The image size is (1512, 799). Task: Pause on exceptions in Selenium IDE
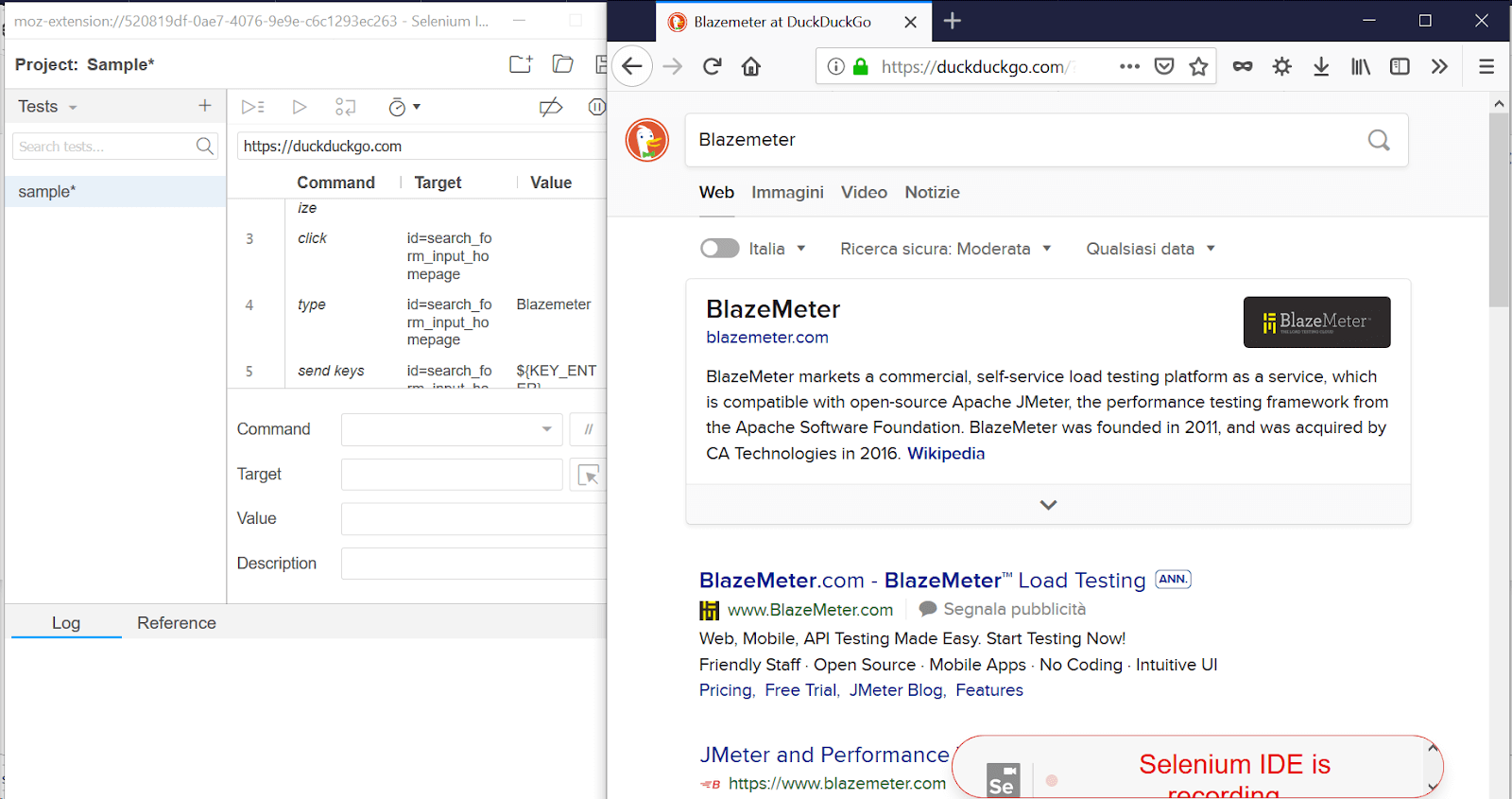597,107
